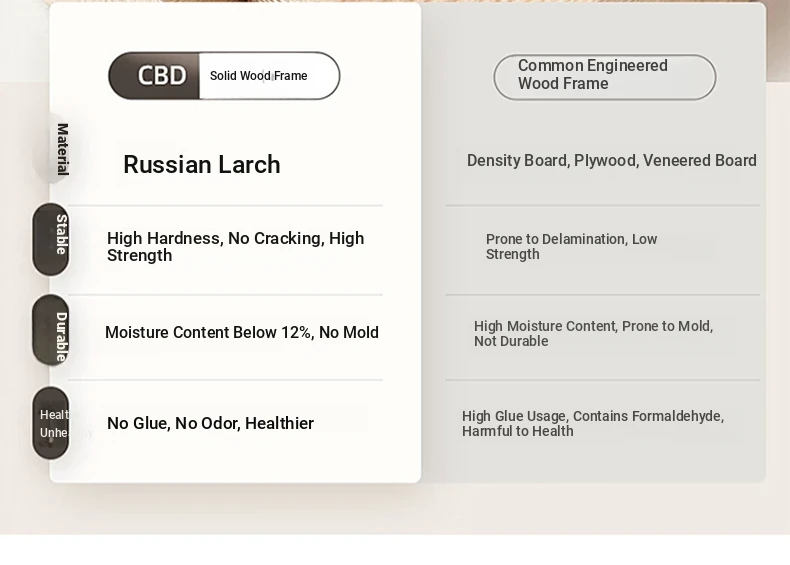Click the white CBD comparison card
Viewport: 790px width, 565px height.
tap(235, 242)
